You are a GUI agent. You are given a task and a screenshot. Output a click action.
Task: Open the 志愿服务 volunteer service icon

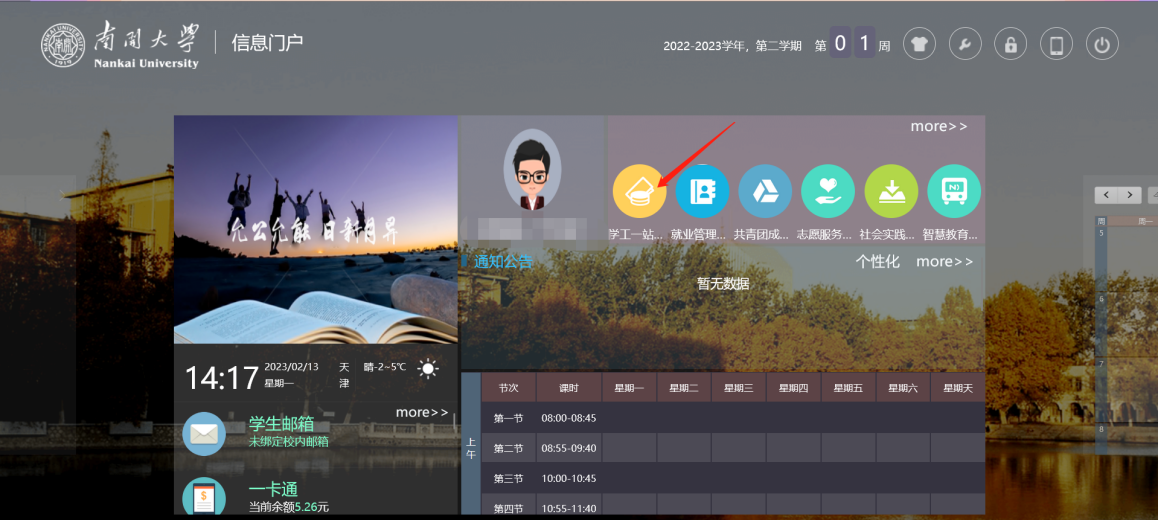pyautogui.click(x=828, y=192)
